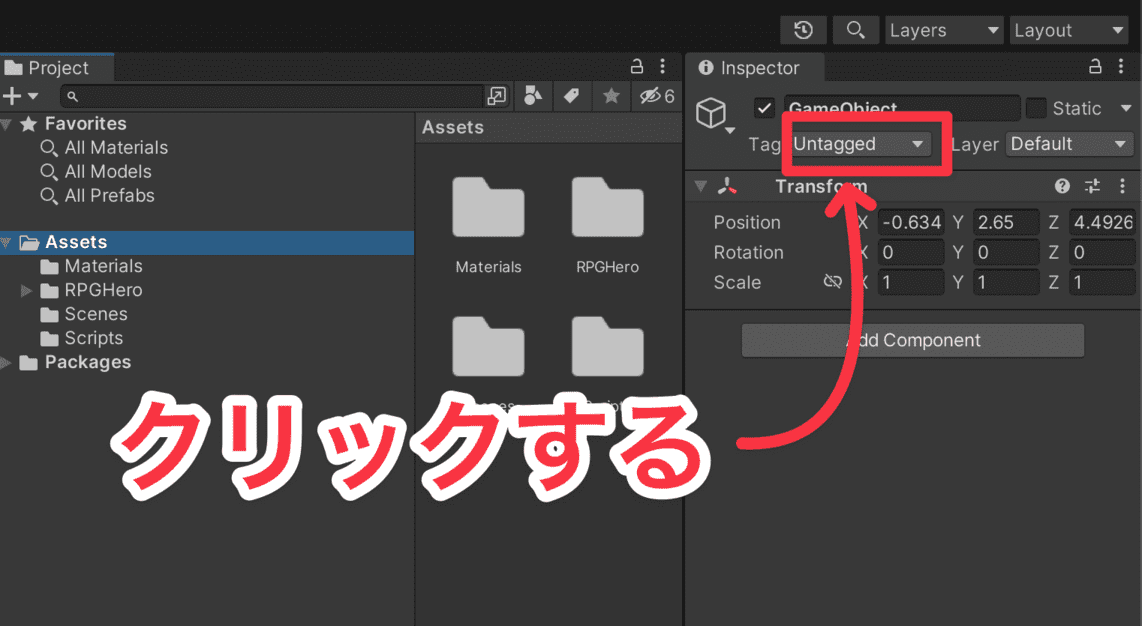Image resolution: width=1142 pixels, height=626 pixels.
Task: Click the plus button to create an asset
Action: pyautogui.click(x=13, y=95)
